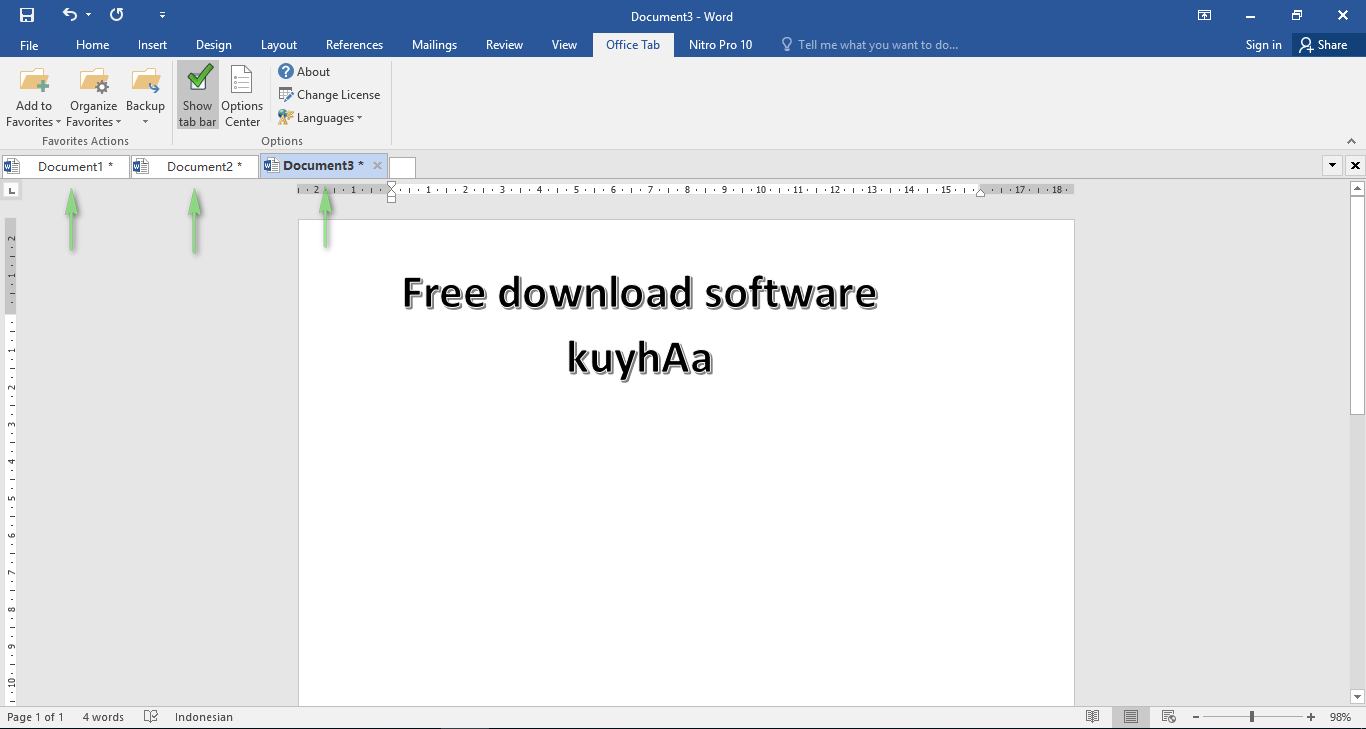Collapse the ribbon with the chevron

tap(1352, 141)
